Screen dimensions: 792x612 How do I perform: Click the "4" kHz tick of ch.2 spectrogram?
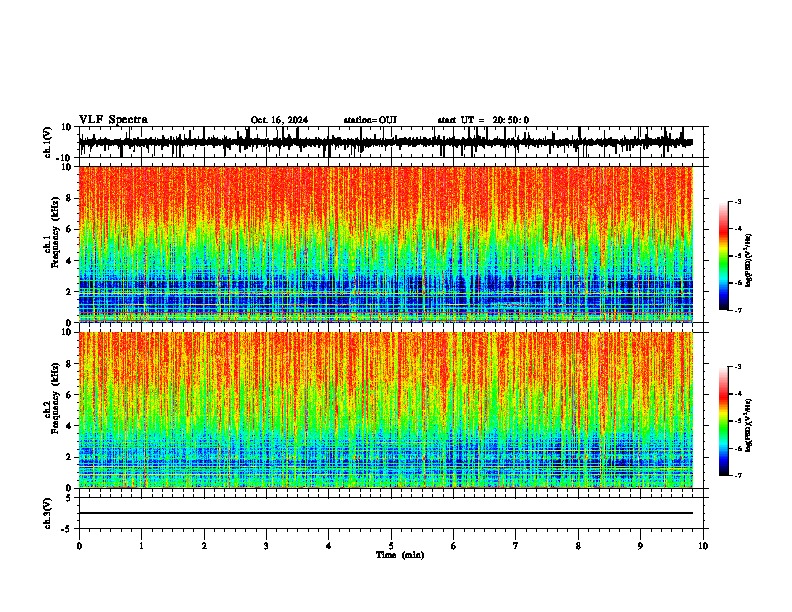pyautogui.click(x=69, y=426)
